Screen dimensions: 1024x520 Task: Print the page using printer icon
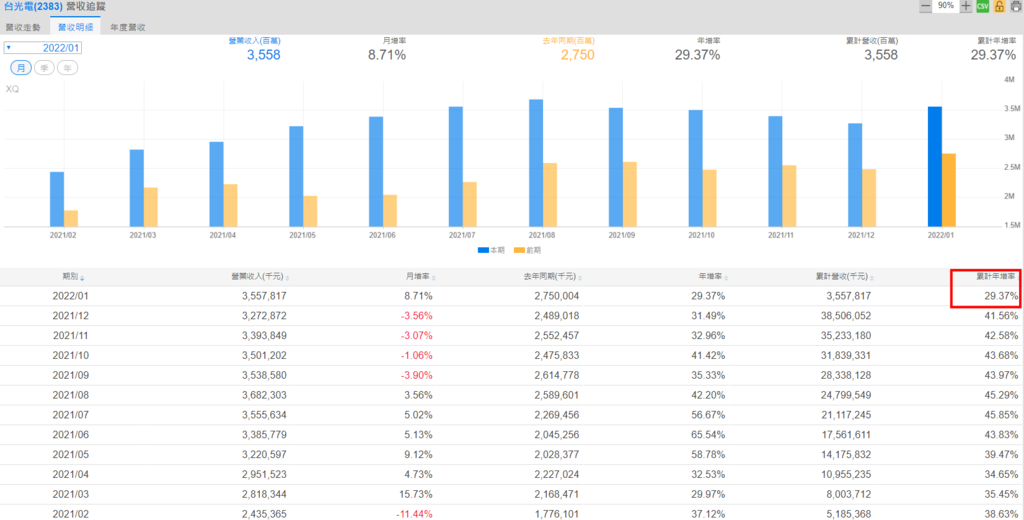click(x=1016, y=7)
